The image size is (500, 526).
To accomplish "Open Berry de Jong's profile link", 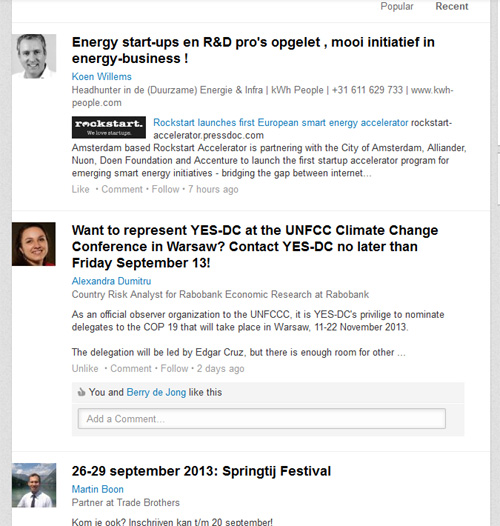I will 156,392.
